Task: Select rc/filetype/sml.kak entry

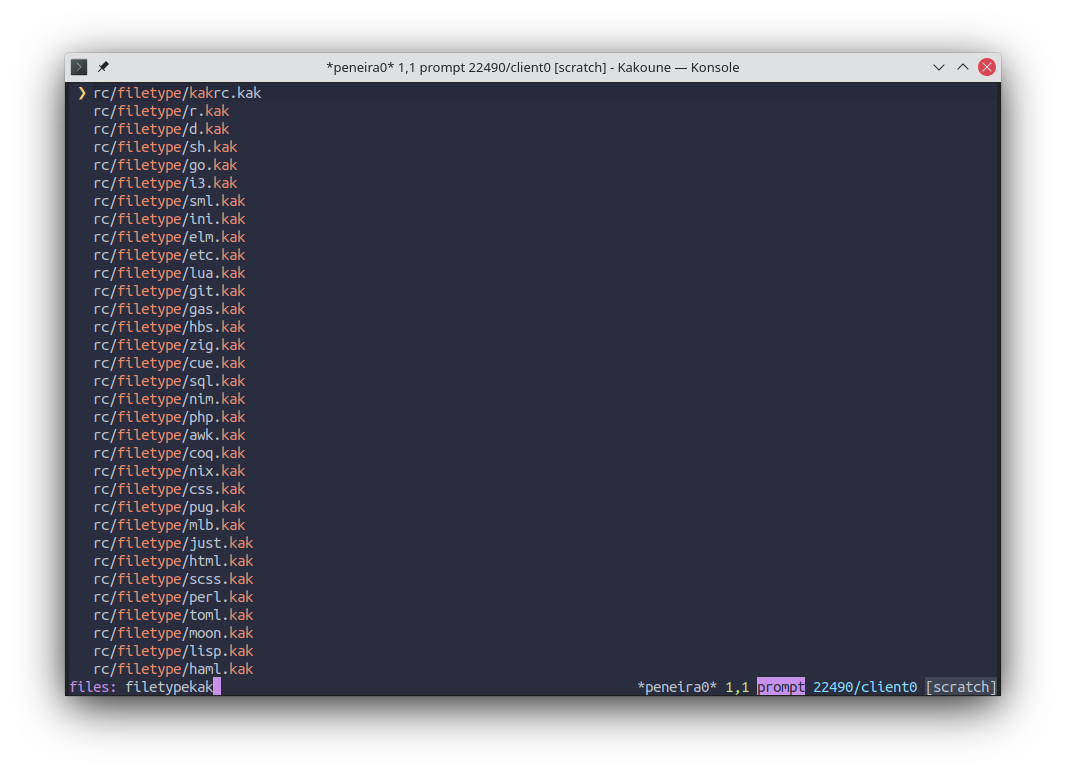Action: click(169, 201)
